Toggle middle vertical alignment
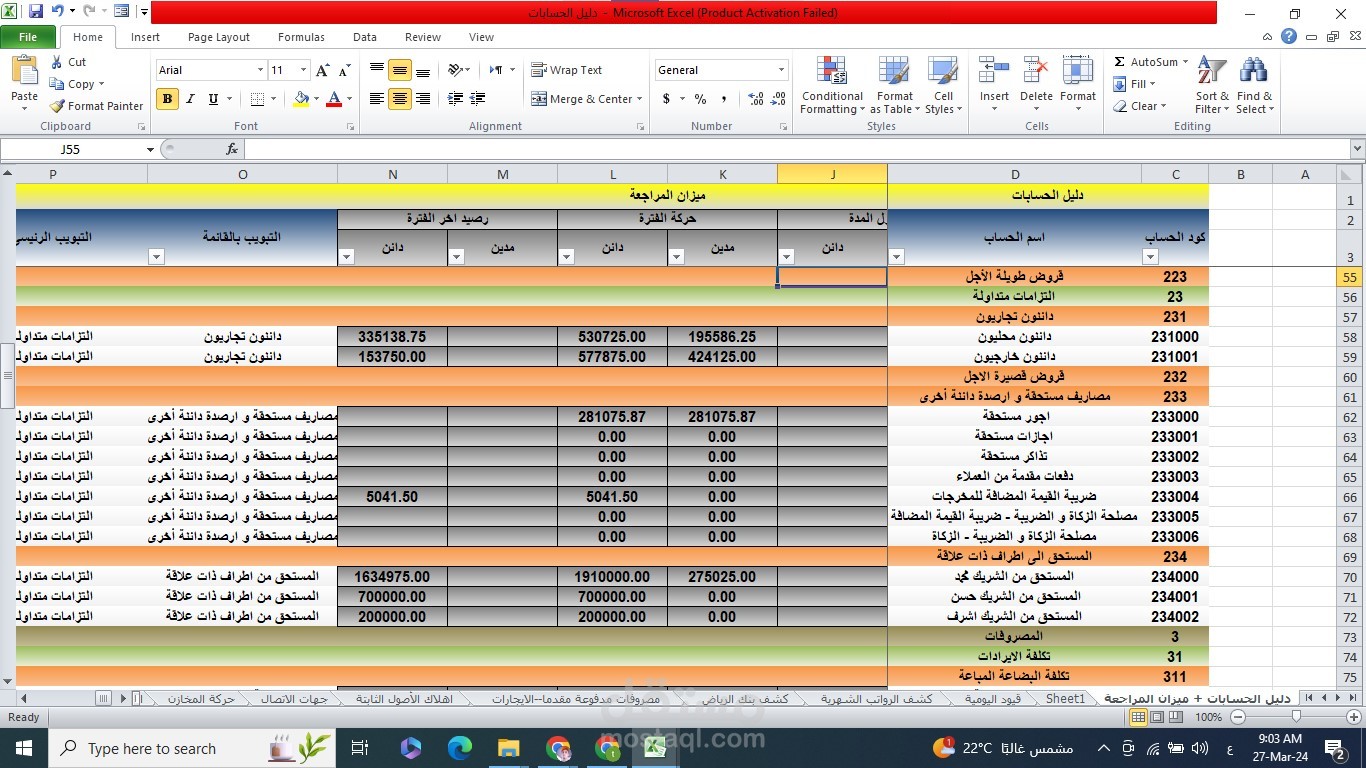The height and width of the screenshot is (768, 1366). click(x=400, y=70)
